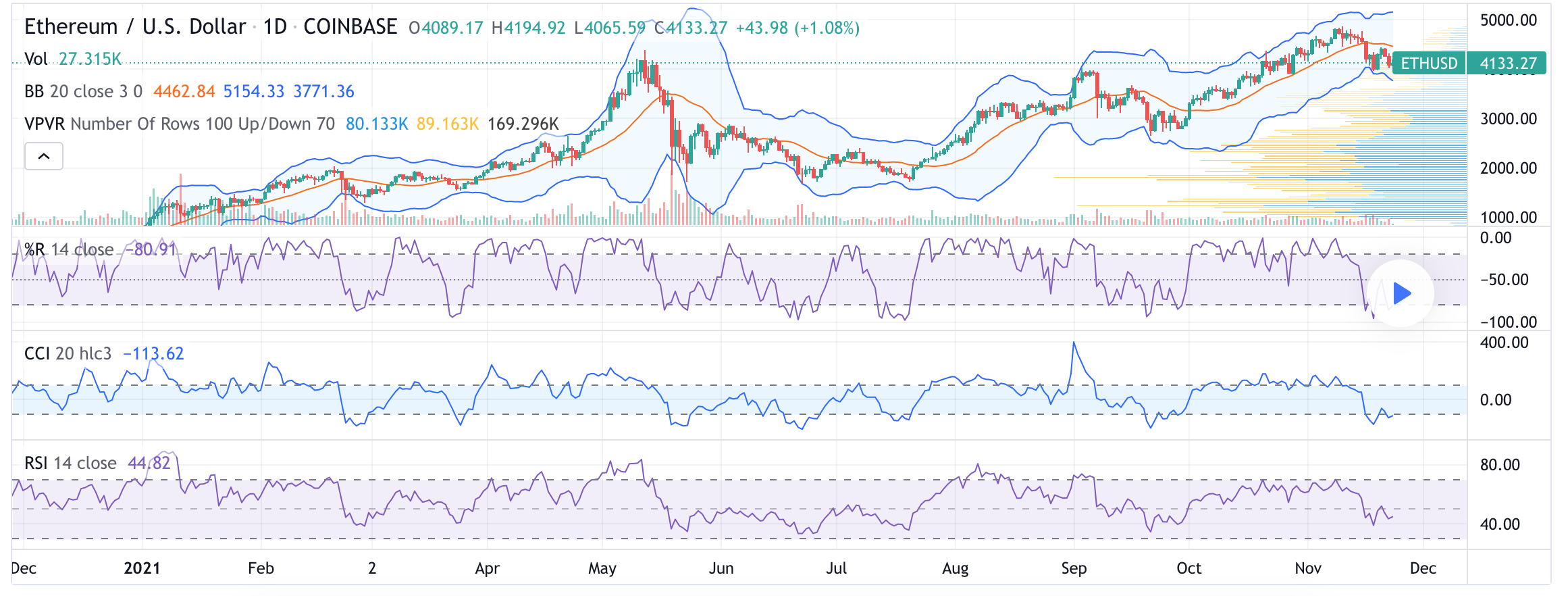Select the %R 14 close indicator label
This screenshot has width=1568, height=596.
[69, 250]
